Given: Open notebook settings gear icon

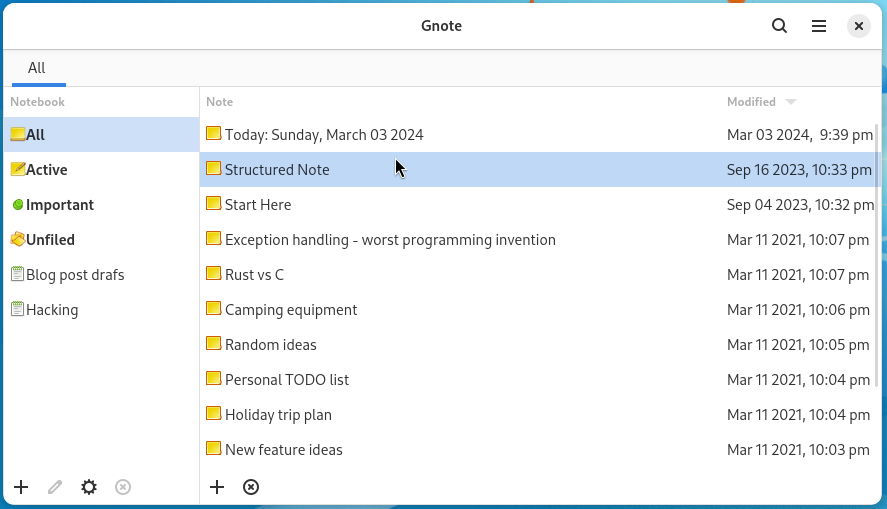Looking at the screenshot, I should [x=89, y=487].
